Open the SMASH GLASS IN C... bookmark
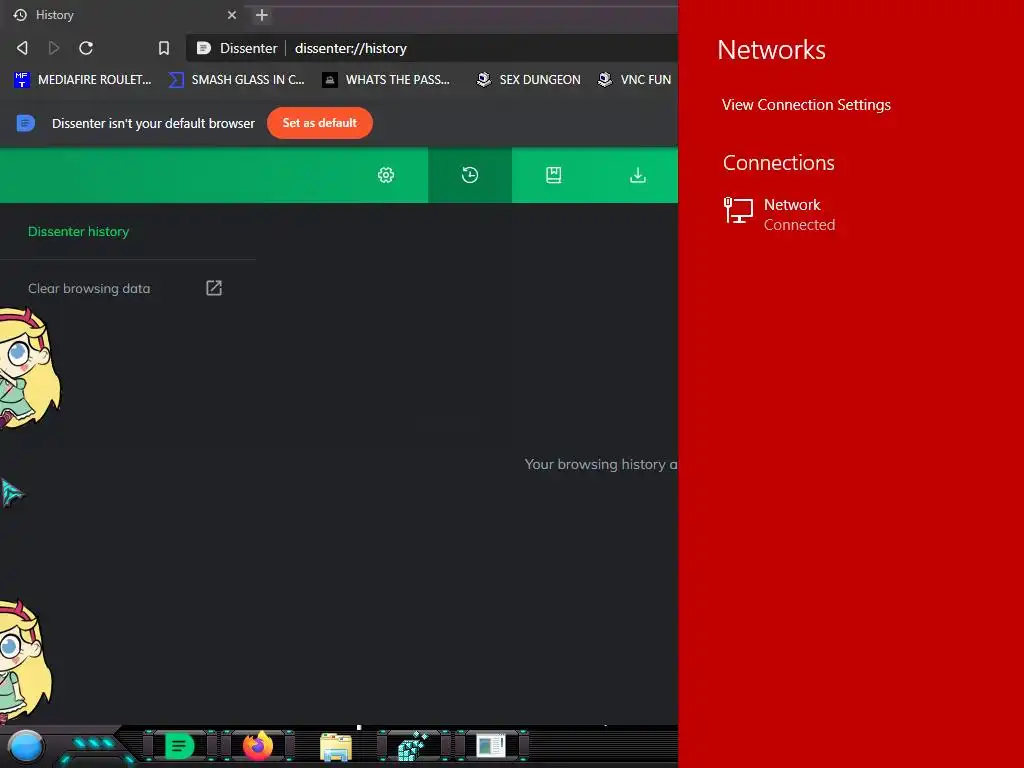The height and width of the screenshot is (768, 1024). 236,80
